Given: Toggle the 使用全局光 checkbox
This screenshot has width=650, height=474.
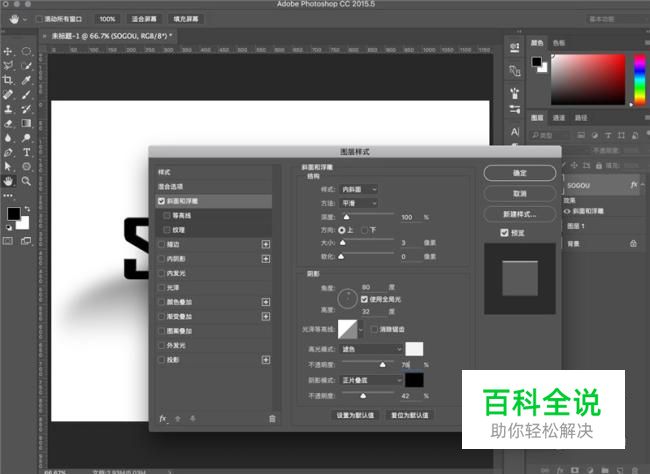Looking at the screenshot, I should pos(364,299).
